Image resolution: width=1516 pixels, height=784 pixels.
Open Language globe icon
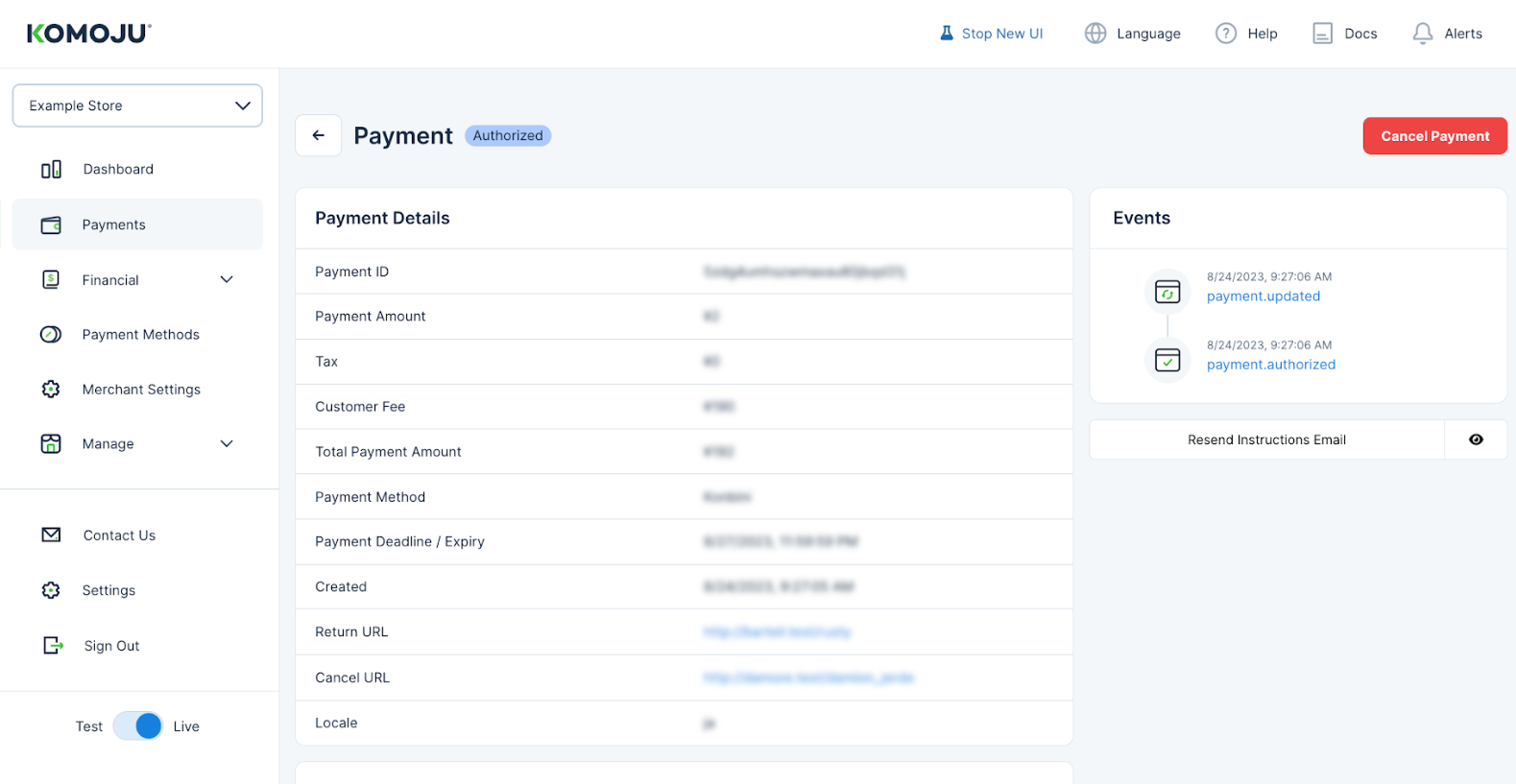coord(1095,34)
